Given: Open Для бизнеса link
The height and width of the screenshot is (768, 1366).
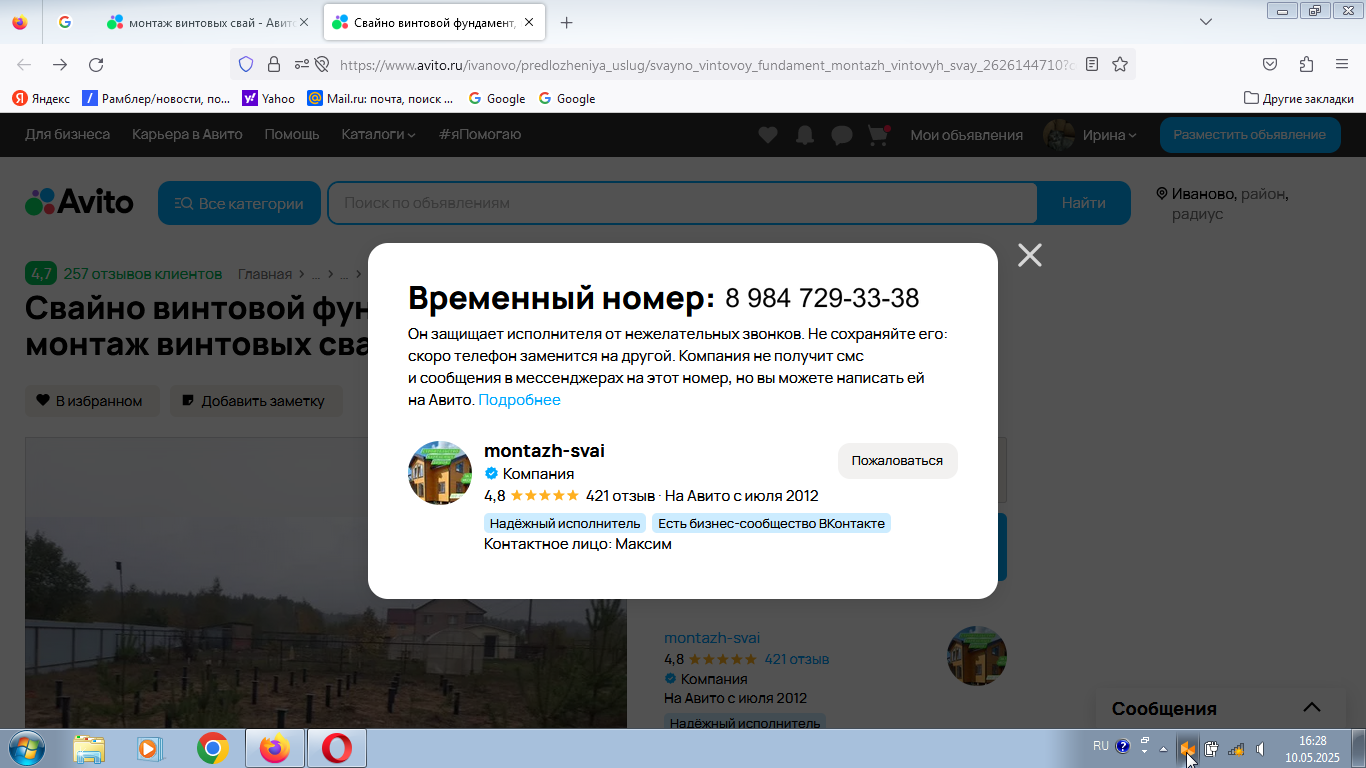Looking at the screenshot, I should (67, 134).
